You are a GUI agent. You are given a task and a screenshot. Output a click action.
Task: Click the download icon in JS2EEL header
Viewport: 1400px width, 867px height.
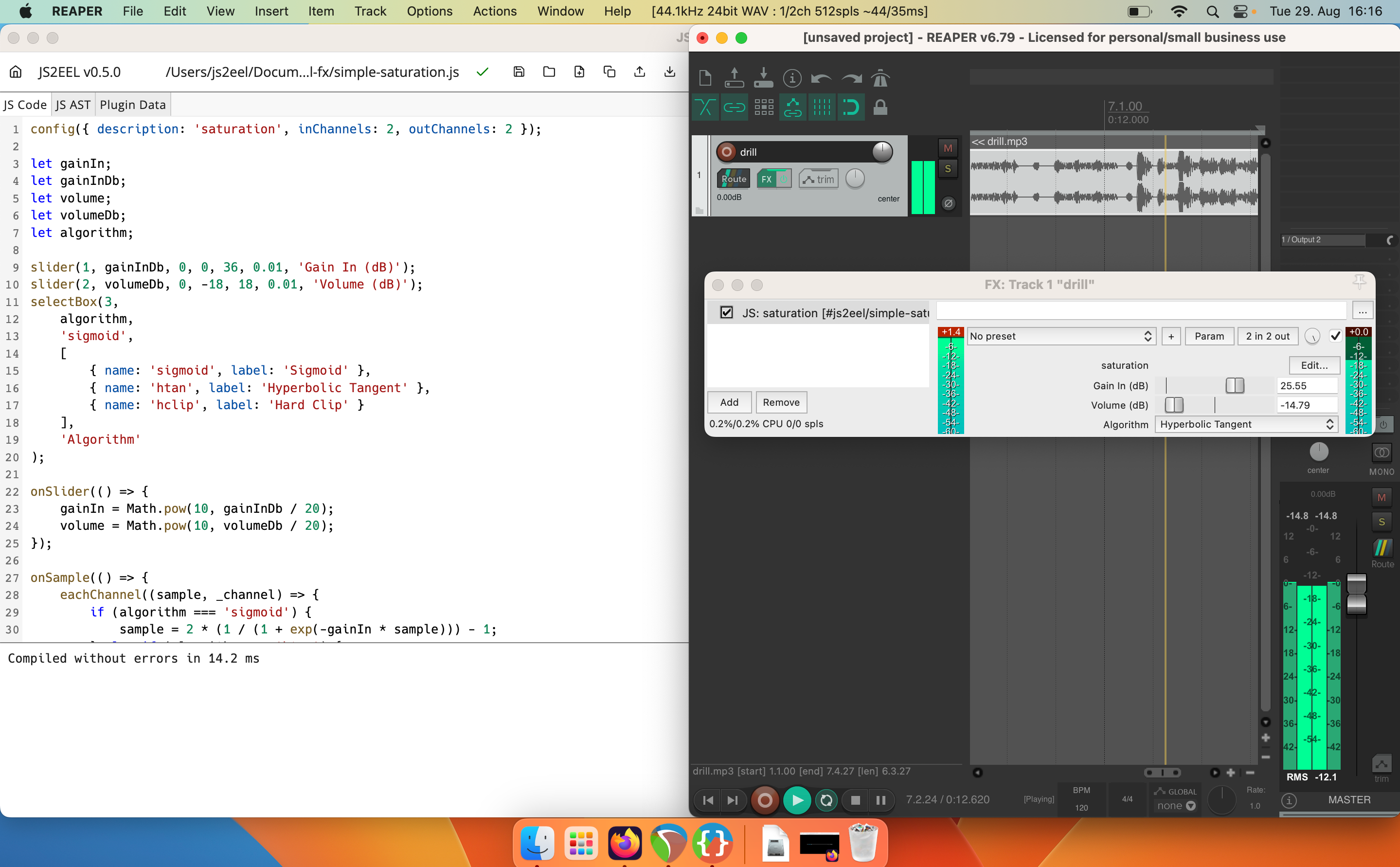[670, 72]
